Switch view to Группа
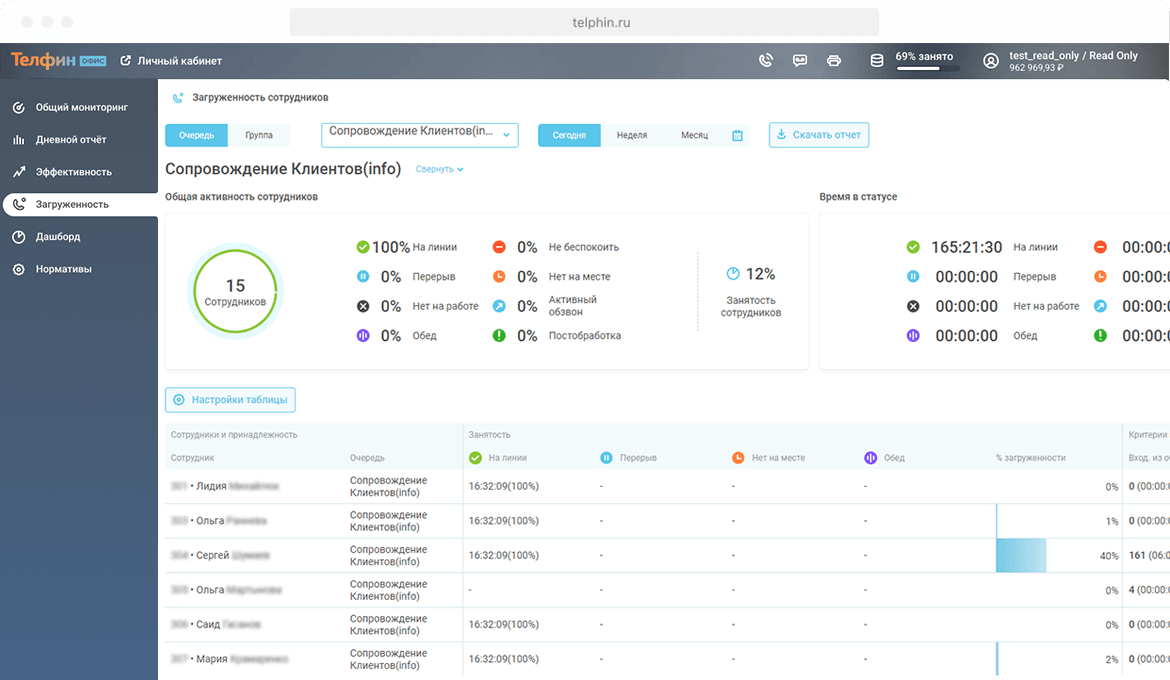 [x=259, y=135]
